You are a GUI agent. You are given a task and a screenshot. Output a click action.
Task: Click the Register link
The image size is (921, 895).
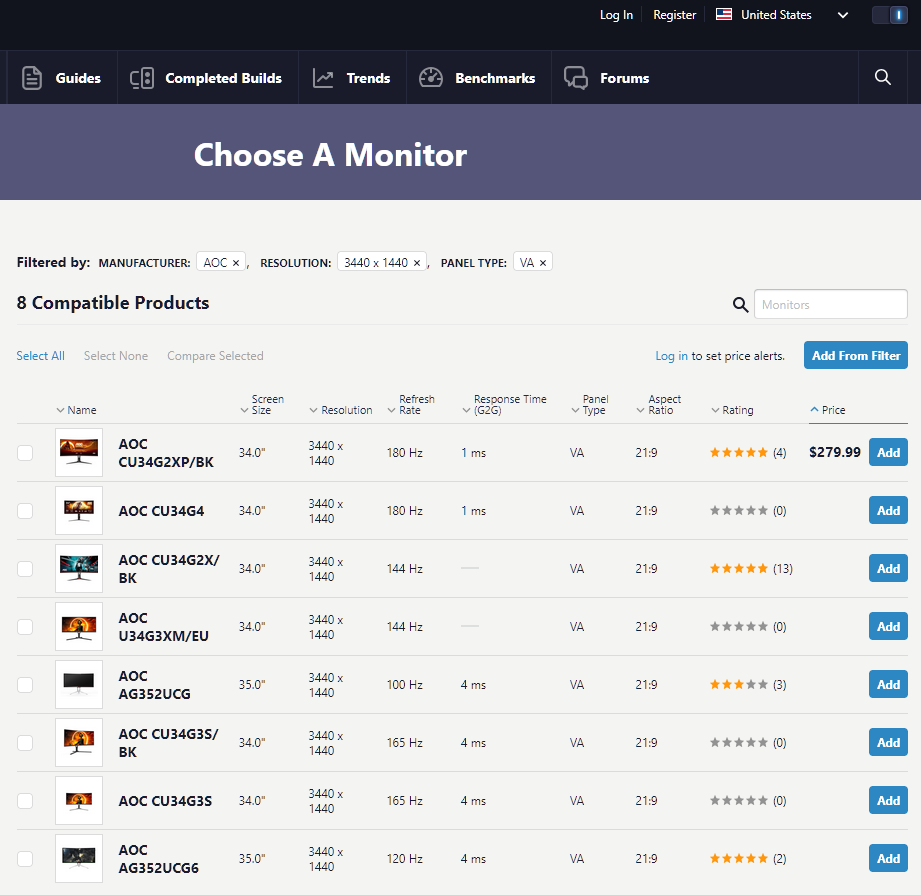[x=674, y=15]
